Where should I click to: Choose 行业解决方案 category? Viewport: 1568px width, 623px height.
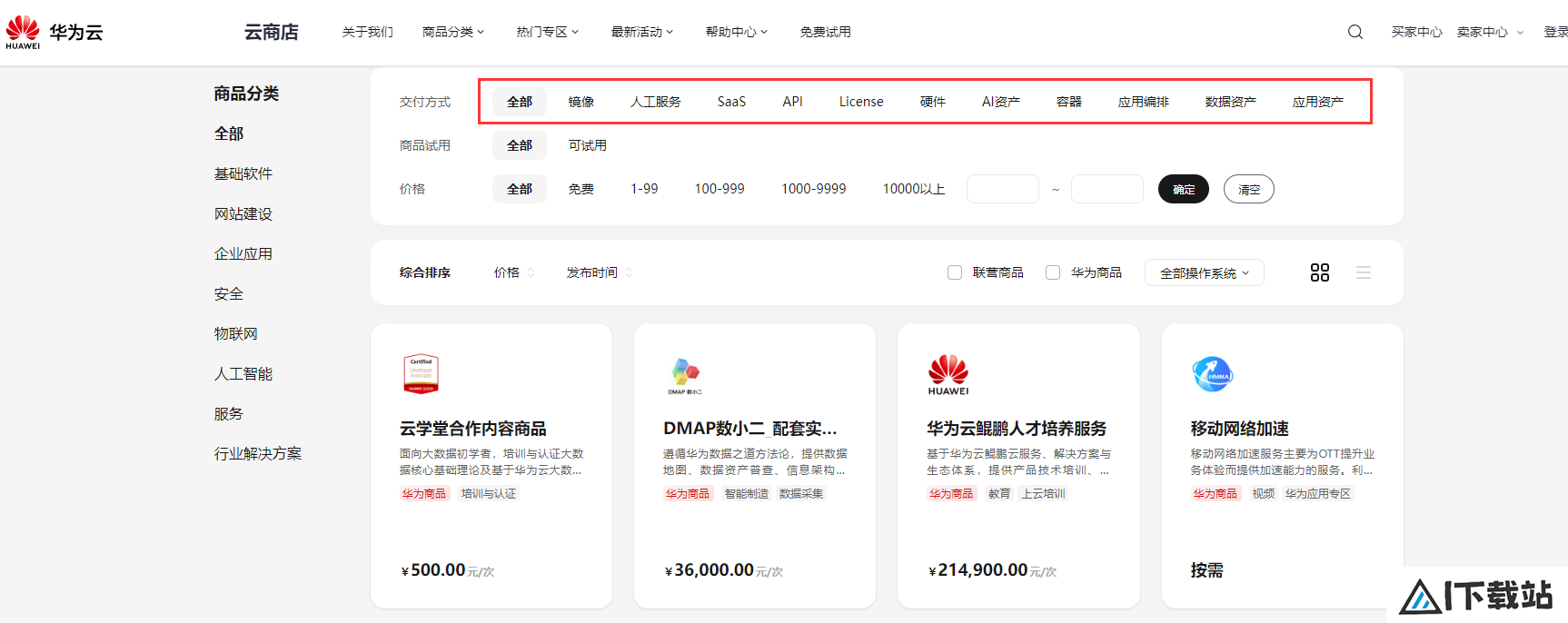click(258, 453)
